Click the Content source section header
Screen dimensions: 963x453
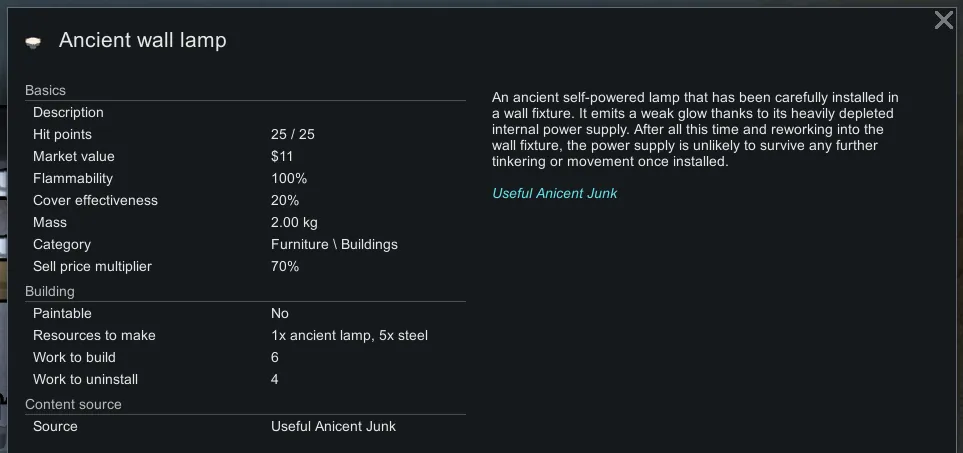tap(73, 404)
